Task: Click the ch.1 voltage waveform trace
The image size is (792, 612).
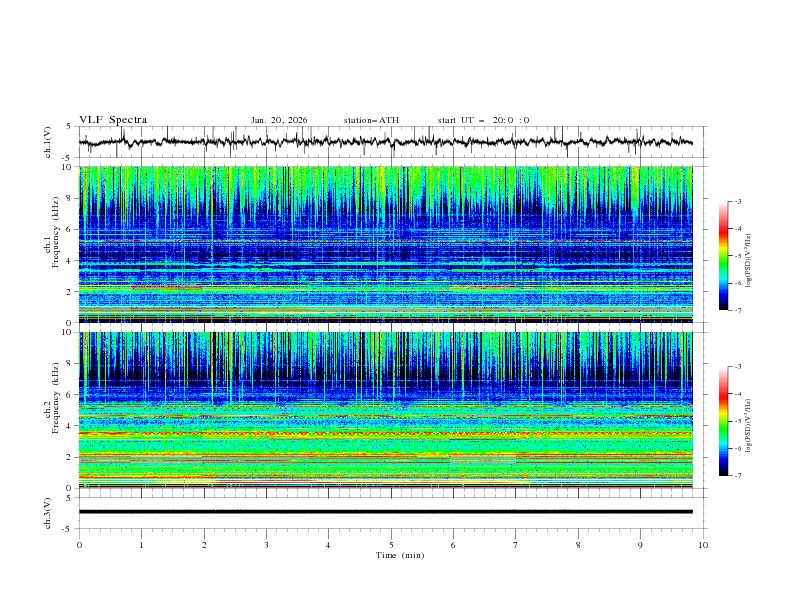Action: [x=385, y=142]
